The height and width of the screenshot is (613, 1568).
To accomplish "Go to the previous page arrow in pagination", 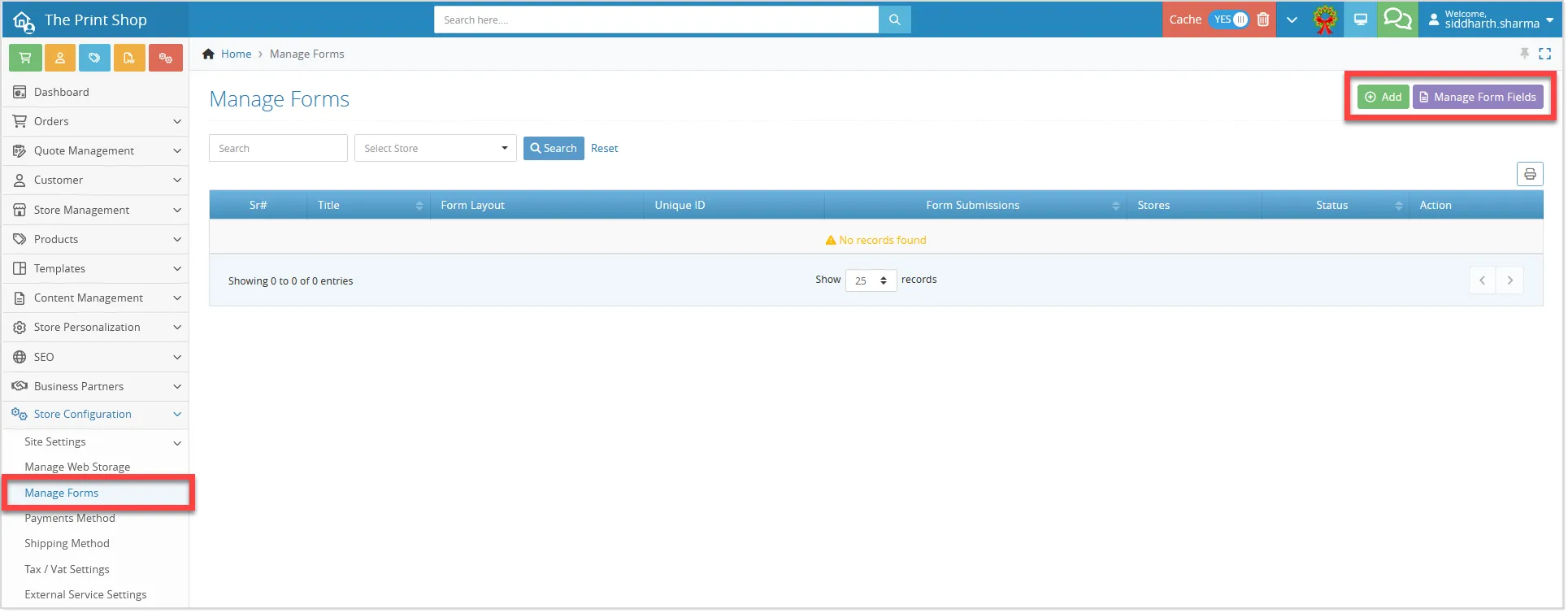I will point(1483,280).
